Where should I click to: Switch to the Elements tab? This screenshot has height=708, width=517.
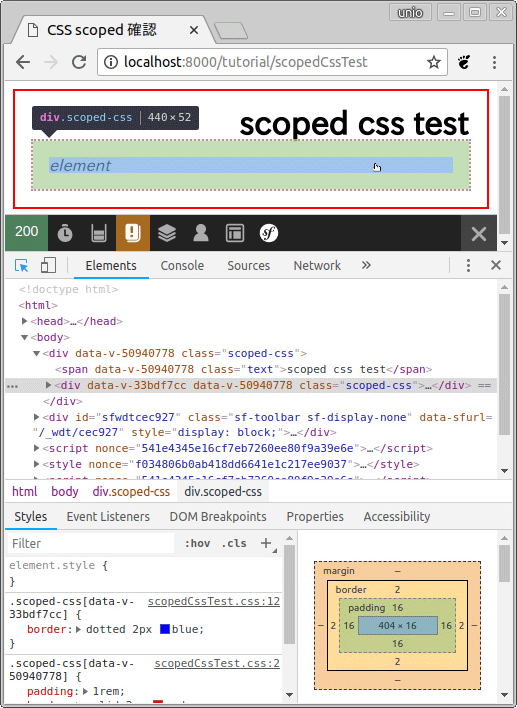(111, 266)
